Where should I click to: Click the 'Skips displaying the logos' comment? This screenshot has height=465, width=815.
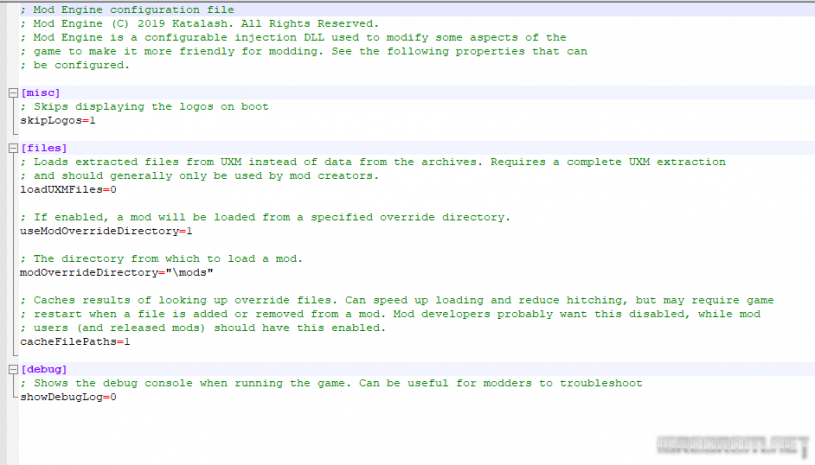144,106
